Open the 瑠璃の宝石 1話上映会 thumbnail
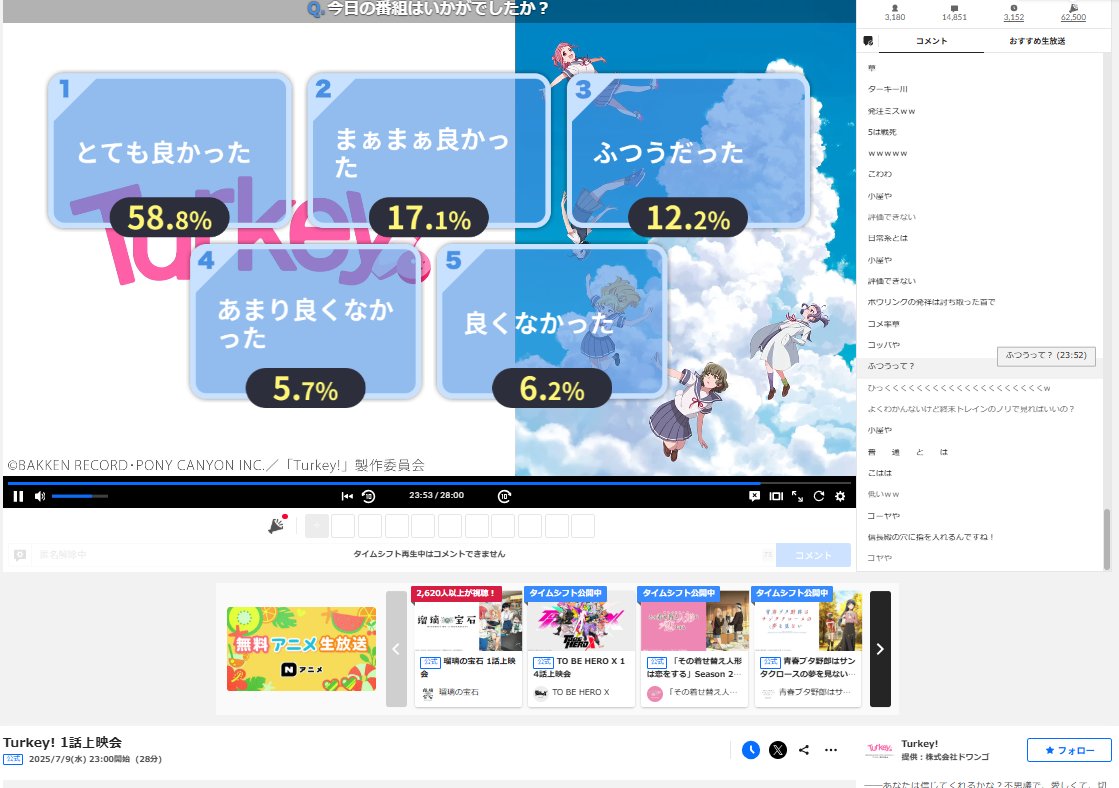 click(468, 619)
